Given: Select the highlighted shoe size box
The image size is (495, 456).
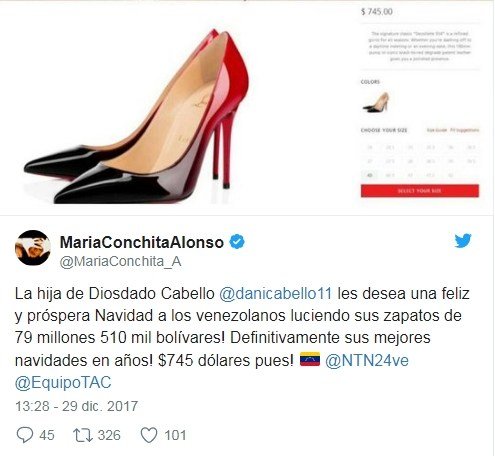Looking at the screenshot, I should point(370,175).
